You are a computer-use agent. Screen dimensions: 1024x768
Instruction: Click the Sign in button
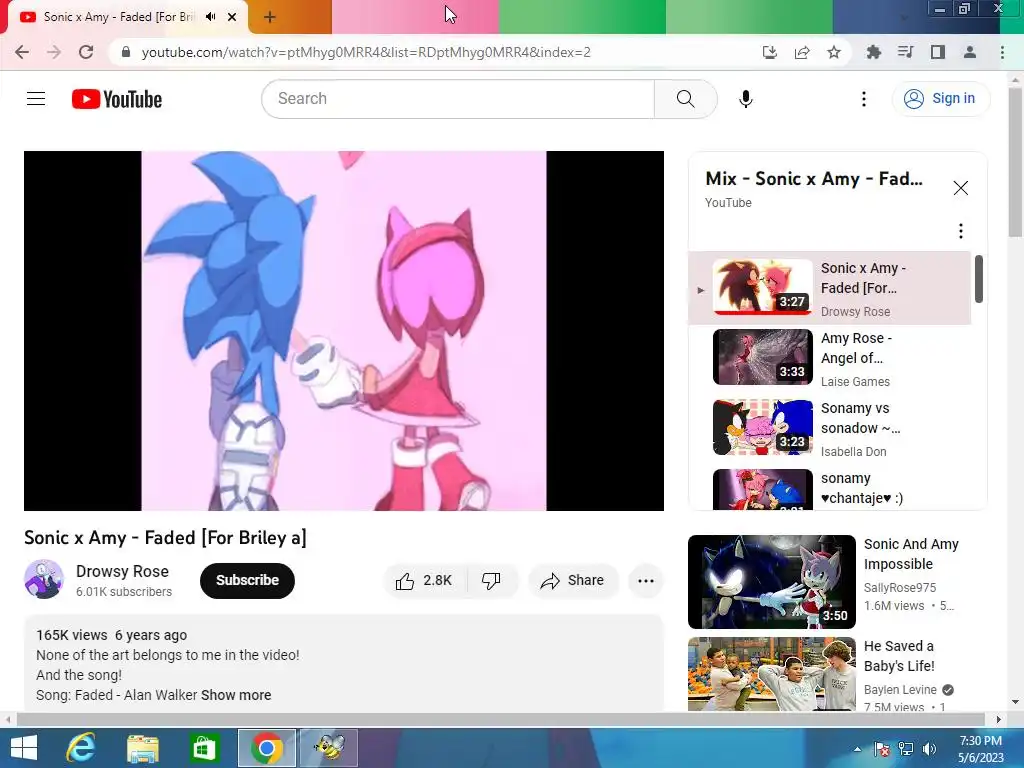940,99
